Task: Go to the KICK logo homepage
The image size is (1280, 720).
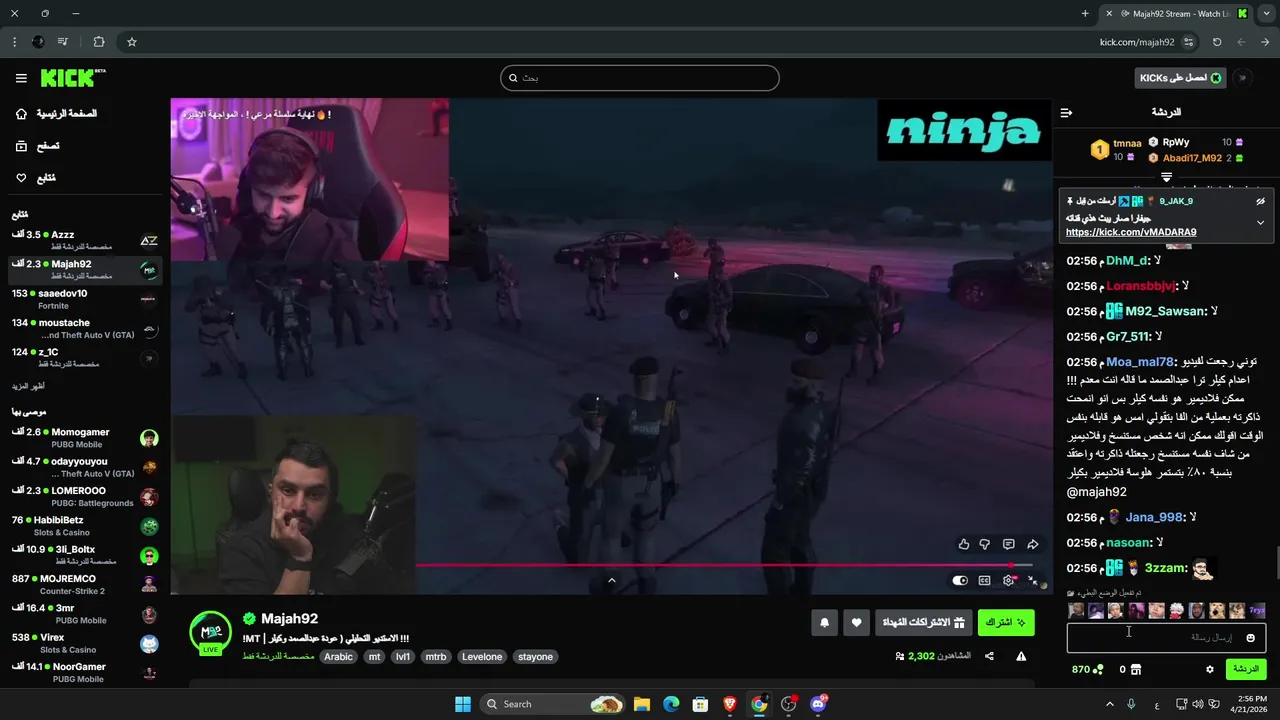Action: click(x=73, y=78)
